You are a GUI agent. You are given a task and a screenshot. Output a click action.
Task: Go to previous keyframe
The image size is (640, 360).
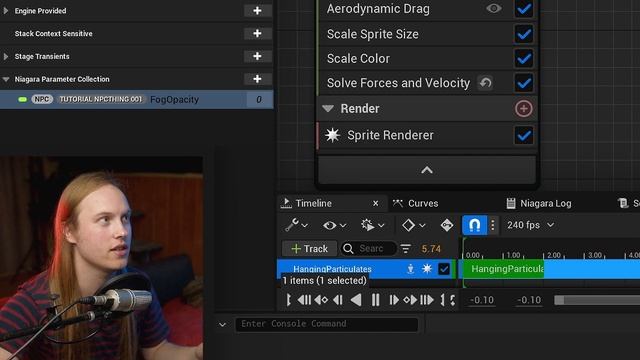coord(321,300)
